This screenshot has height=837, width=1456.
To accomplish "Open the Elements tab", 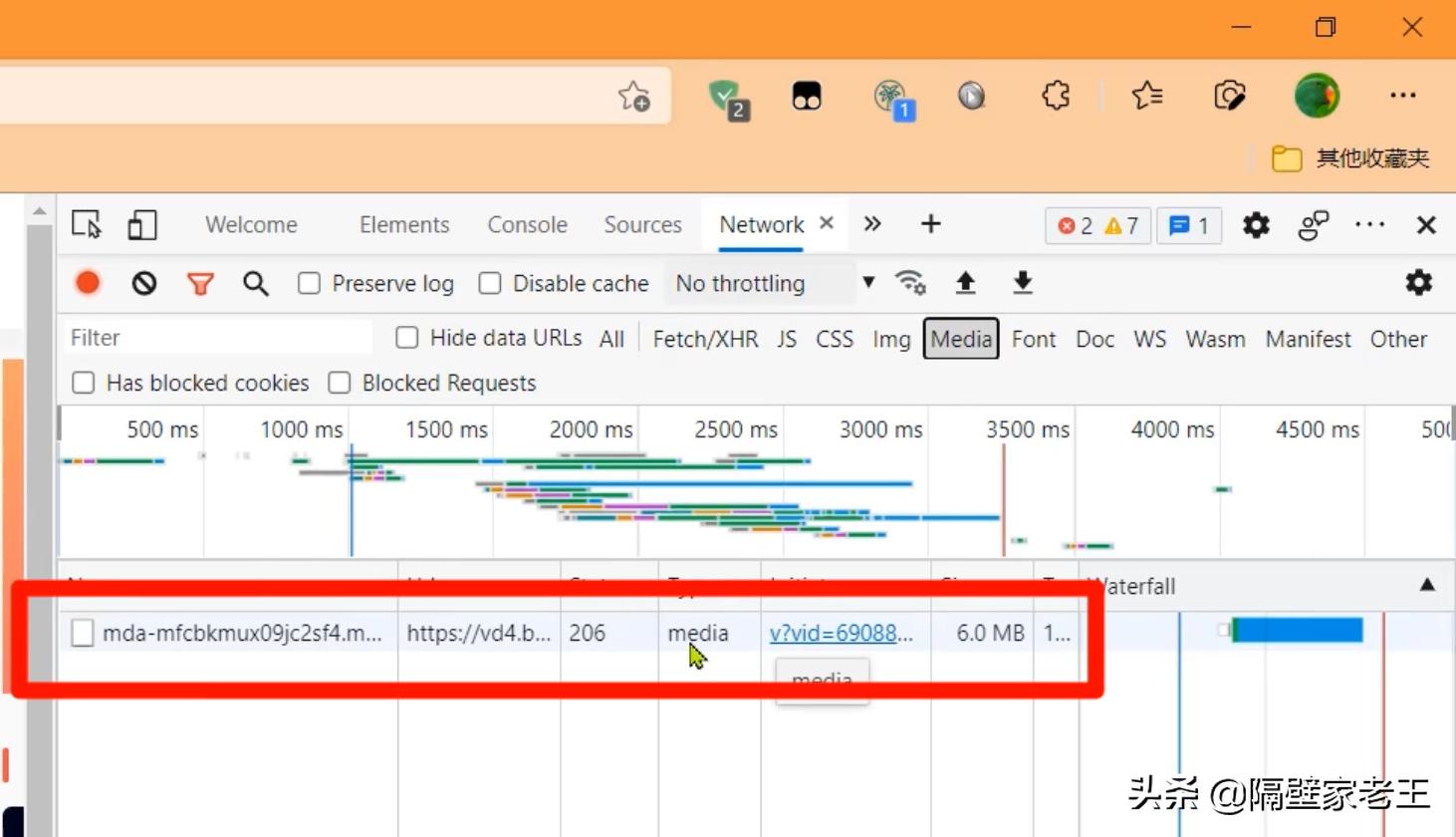I will coord(404,225).
